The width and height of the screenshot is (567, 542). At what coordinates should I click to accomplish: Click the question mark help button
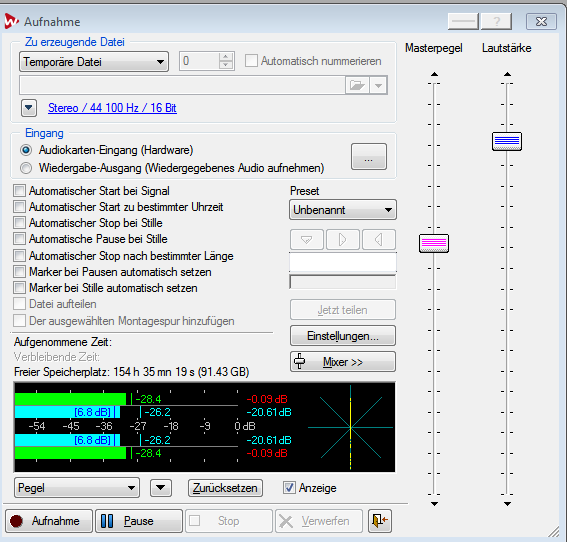click(x=496, y=21)
